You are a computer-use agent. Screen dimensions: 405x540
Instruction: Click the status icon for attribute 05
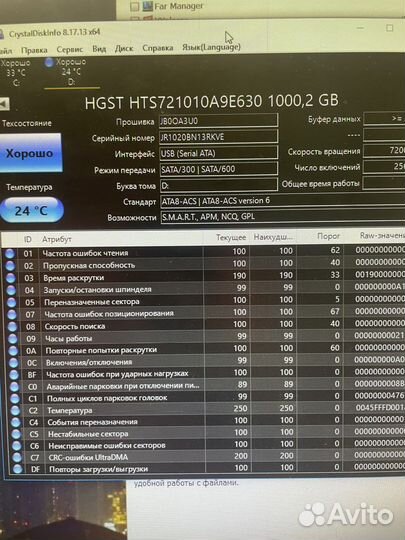11,302
